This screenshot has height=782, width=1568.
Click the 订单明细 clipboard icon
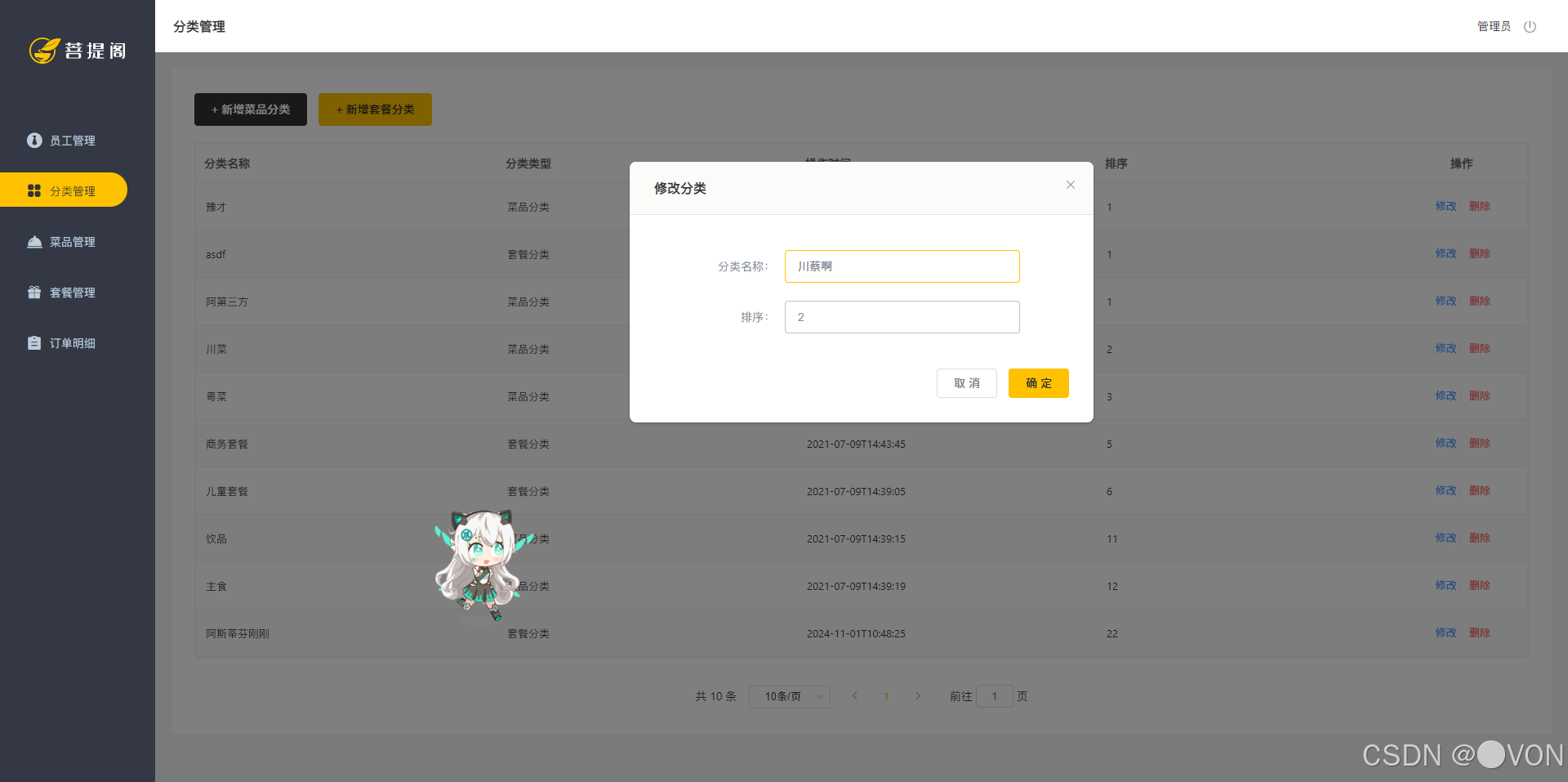click(x=34, y=343)
